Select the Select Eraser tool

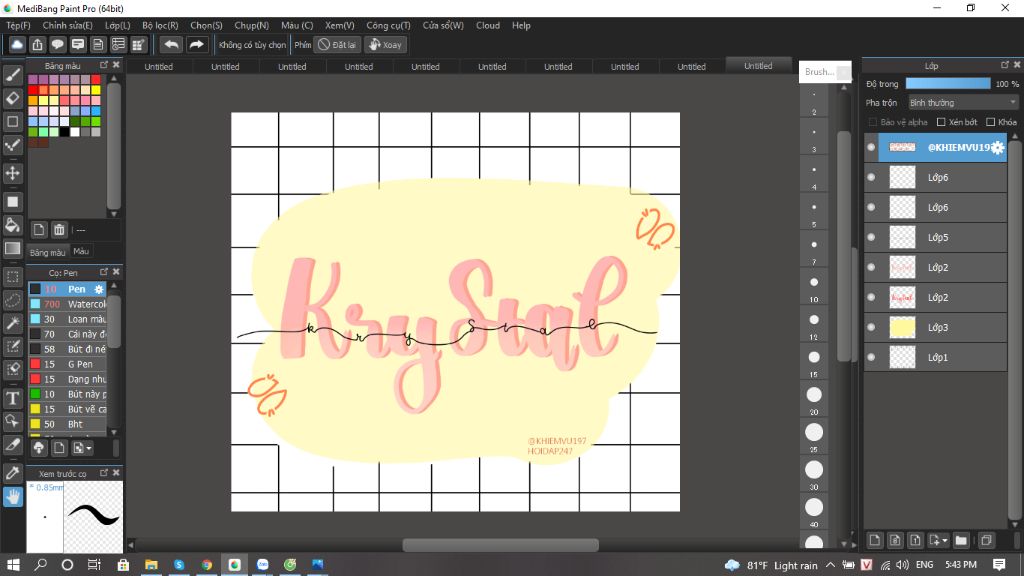pyautogui.click(x=12, y=369)
